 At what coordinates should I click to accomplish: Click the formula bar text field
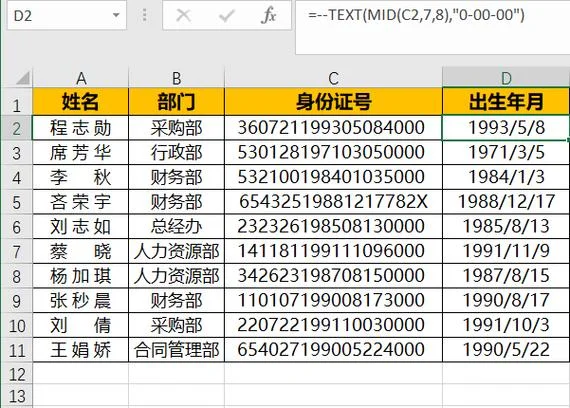tap(433, 27)
